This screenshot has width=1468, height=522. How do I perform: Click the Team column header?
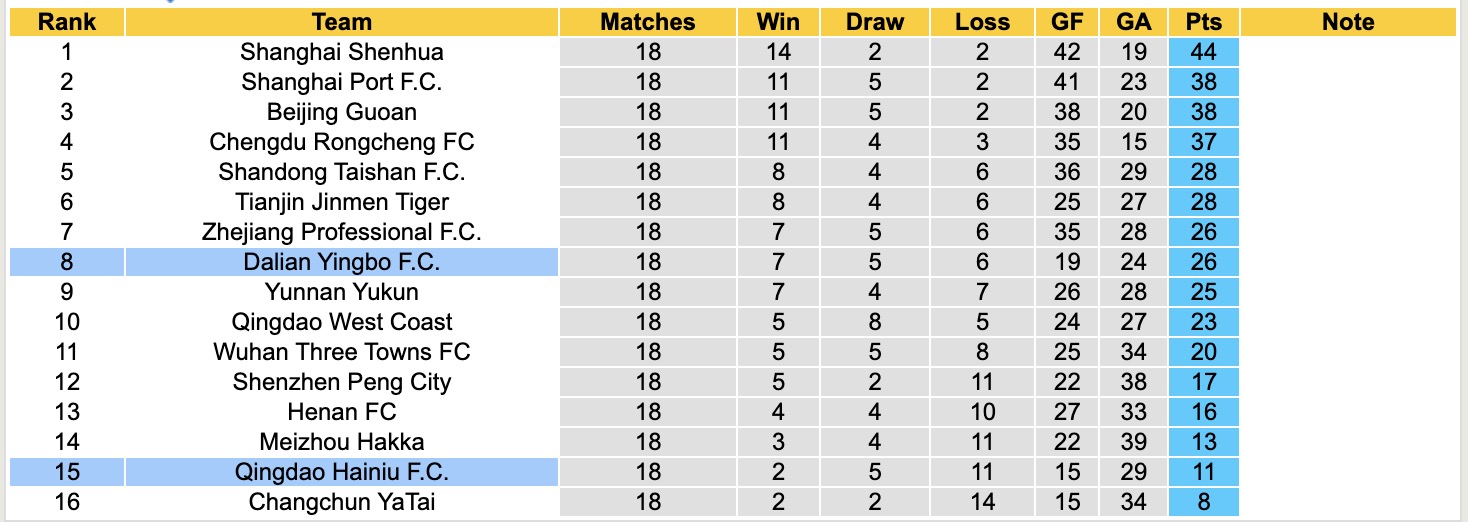pyautogui.click(x=342, y=22)
